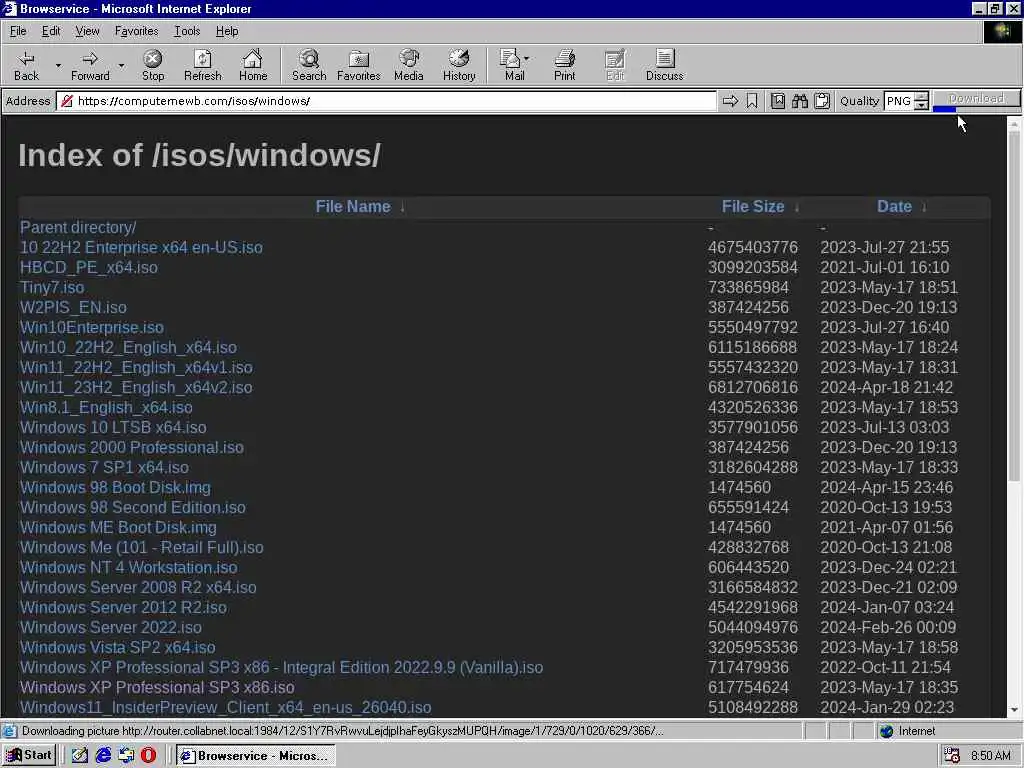Click the bookmarks book icon in address bar
This screenshot has width=1024, height=768.
pos(778,101)
